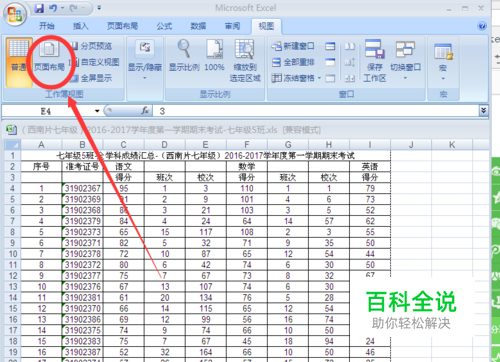Click the select-all corner of the sheet

coord(13,145)
